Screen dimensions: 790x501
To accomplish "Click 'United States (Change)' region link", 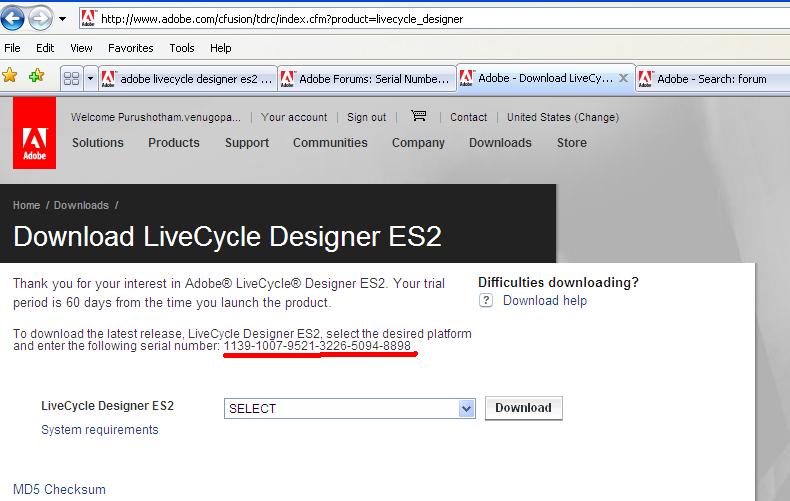I will (563, 117).
